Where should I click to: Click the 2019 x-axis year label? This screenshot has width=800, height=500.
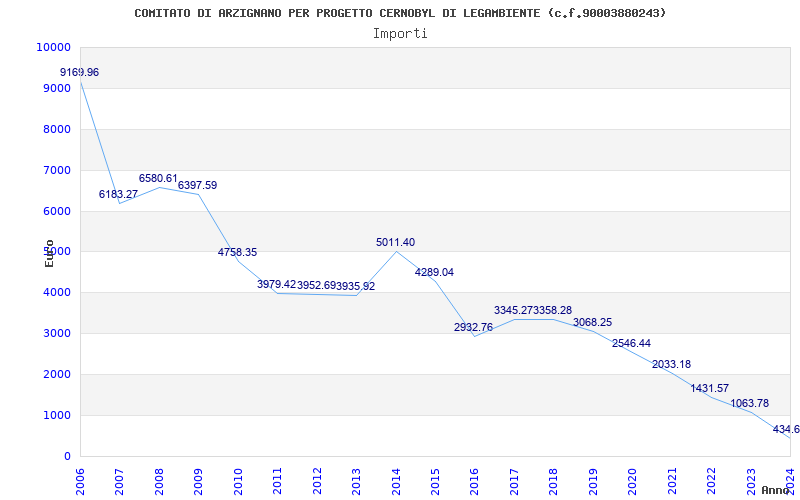coord(593,481)
